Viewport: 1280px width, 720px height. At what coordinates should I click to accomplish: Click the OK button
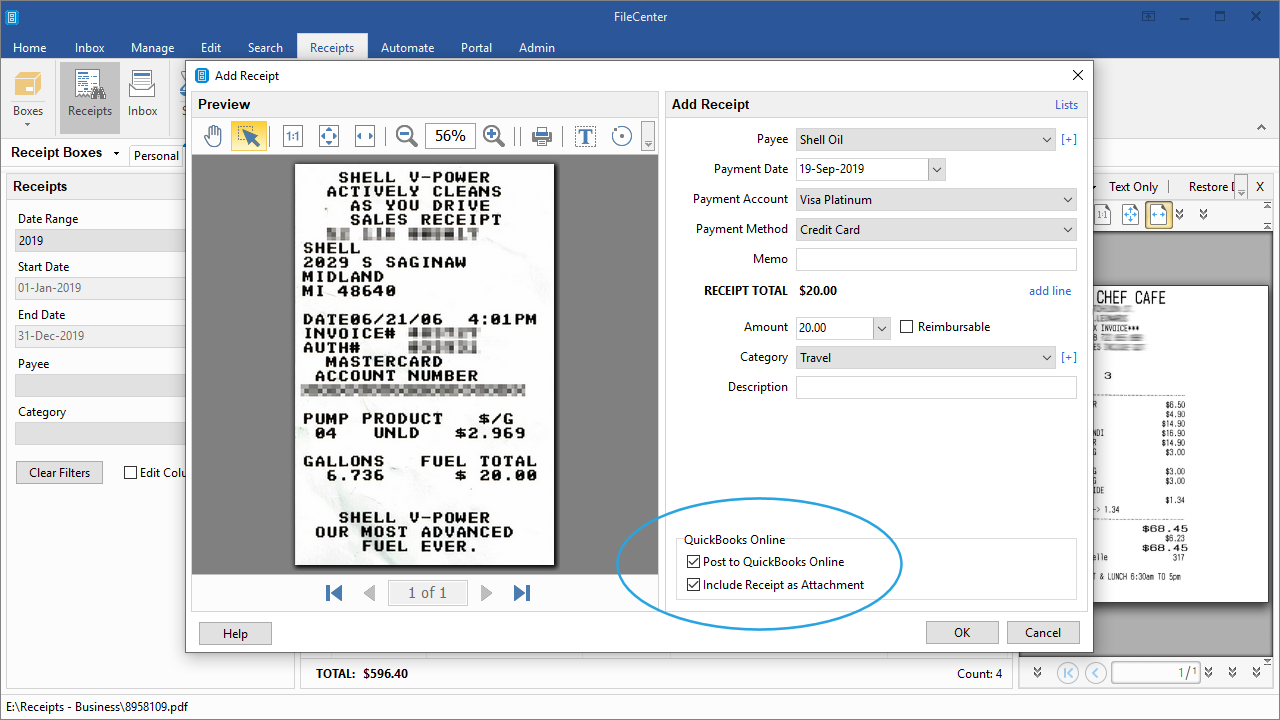pos(961,632)
